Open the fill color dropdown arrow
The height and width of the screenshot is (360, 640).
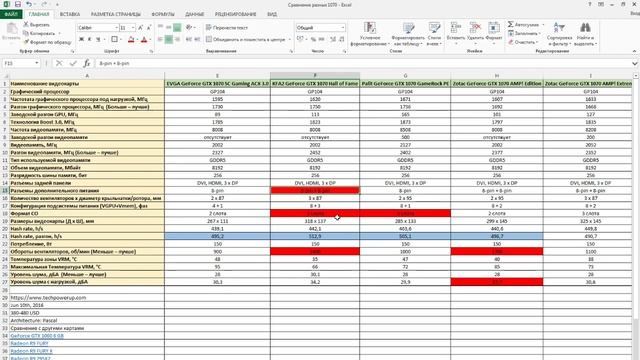click(137, 40)
